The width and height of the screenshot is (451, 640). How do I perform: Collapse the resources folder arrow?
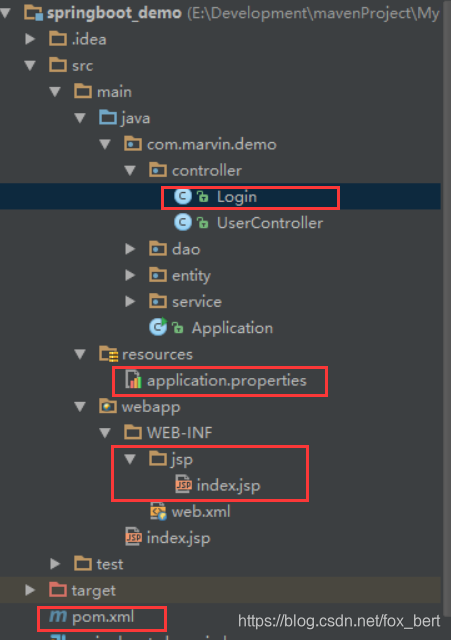80,354
